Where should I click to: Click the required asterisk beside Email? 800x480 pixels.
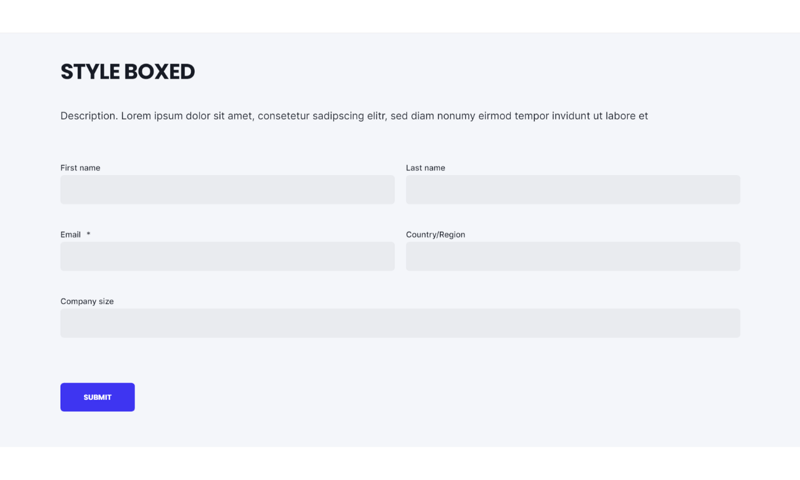click(88, 235)
